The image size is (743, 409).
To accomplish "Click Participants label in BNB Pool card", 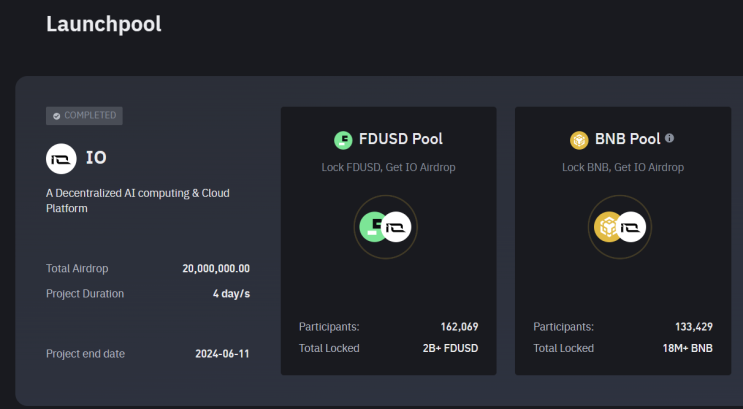I will [563, 327].
